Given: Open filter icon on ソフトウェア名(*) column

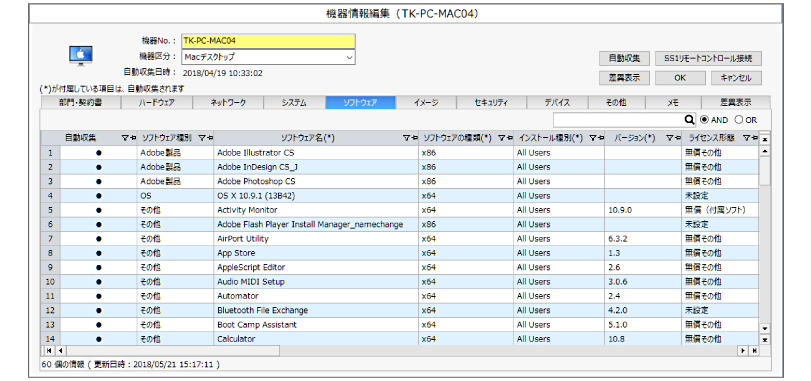Looking at the screenshot, I should coord(407,138).
